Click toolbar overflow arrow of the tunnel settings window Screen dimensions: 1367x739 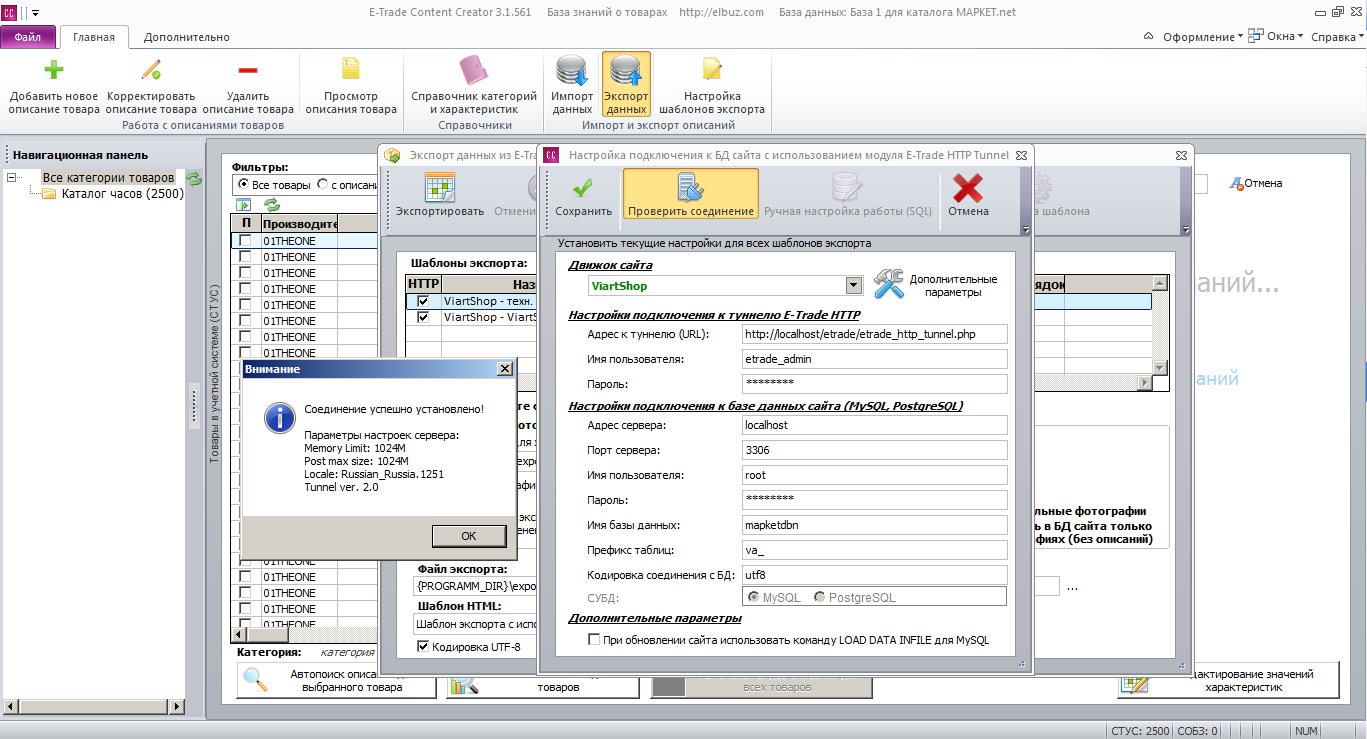[1025, 230]
